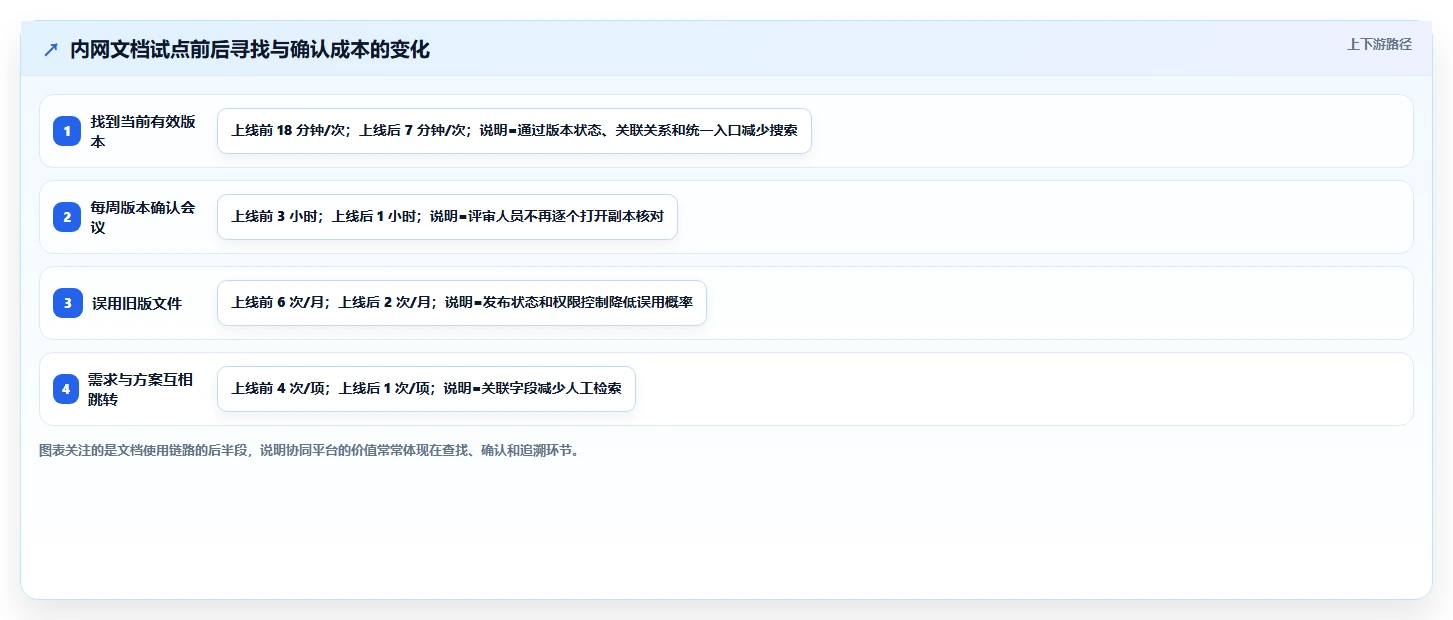1453x620 pixels.
Task: Select the 需求与方案互相跳转 step label
Action: [x=140, y=389]
